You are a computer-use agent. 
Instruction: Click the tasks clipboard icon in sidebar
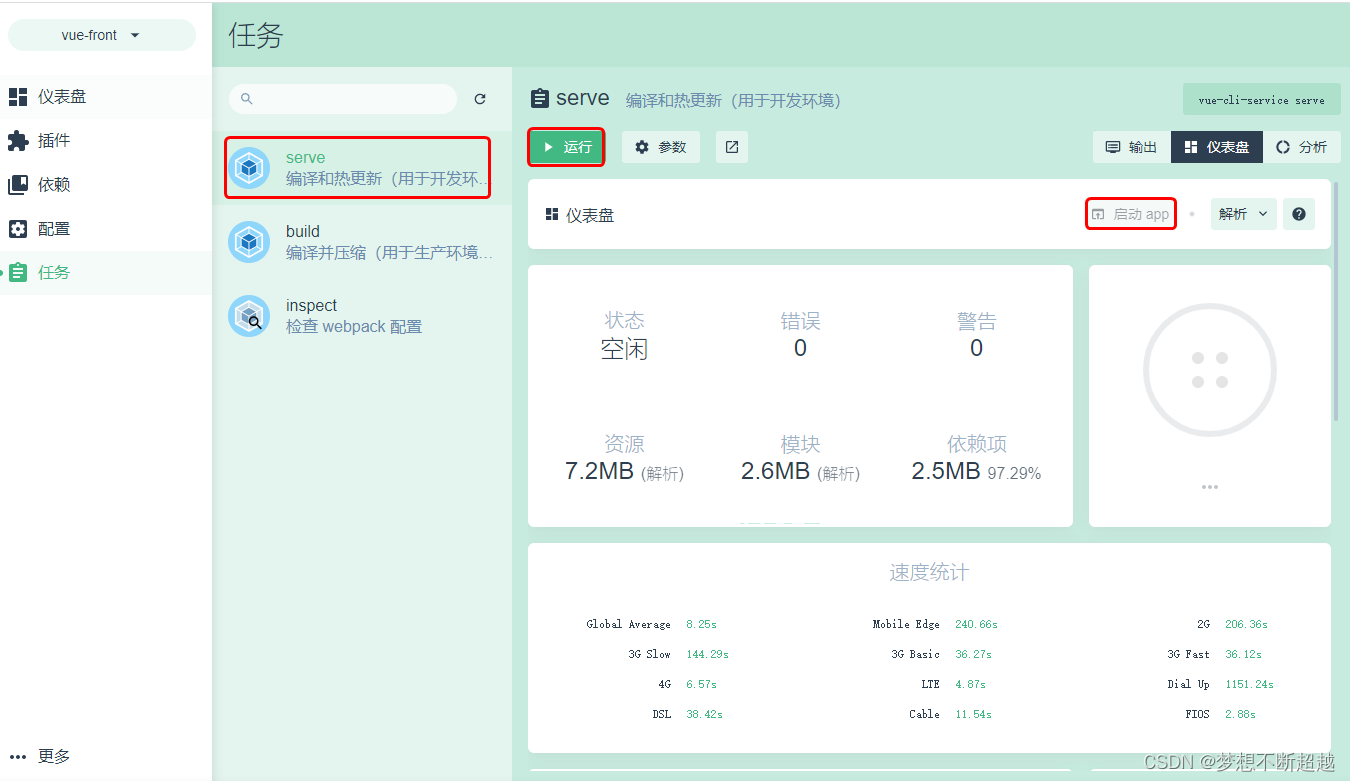coord(18,273)
